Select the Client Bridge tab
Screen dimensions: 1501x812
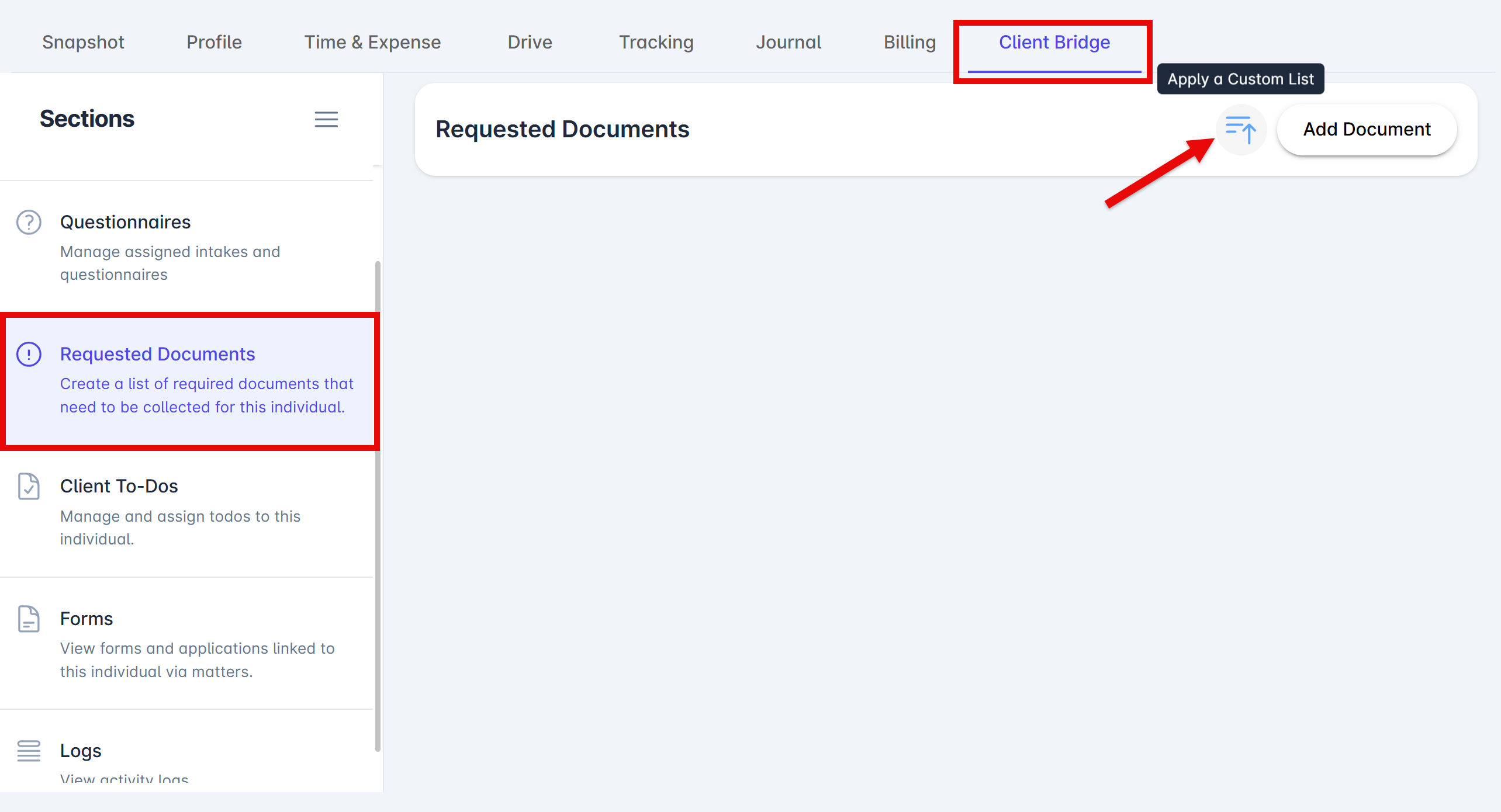[x=1054, y=42]
